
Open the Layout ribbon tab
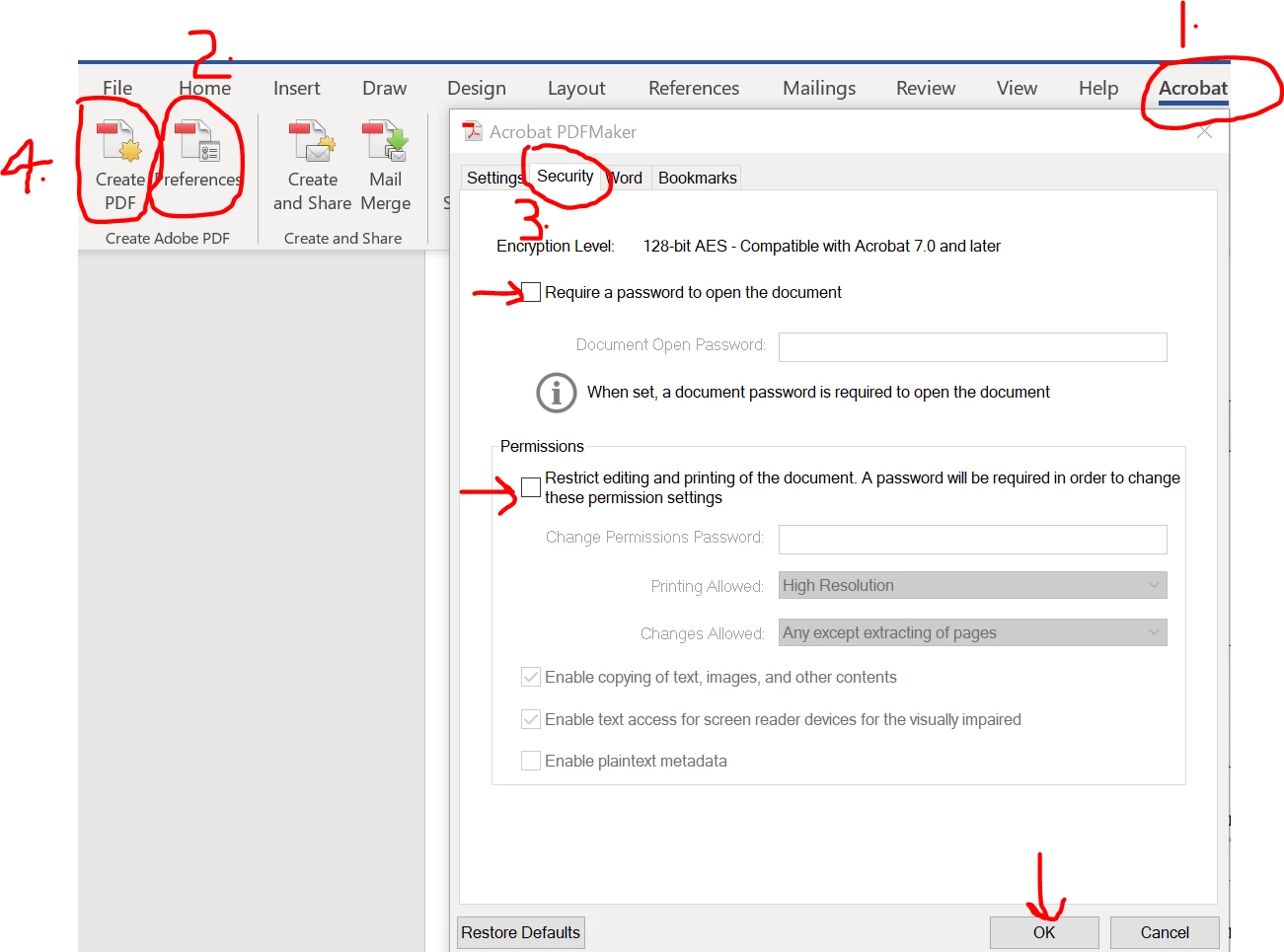(576, 88)
